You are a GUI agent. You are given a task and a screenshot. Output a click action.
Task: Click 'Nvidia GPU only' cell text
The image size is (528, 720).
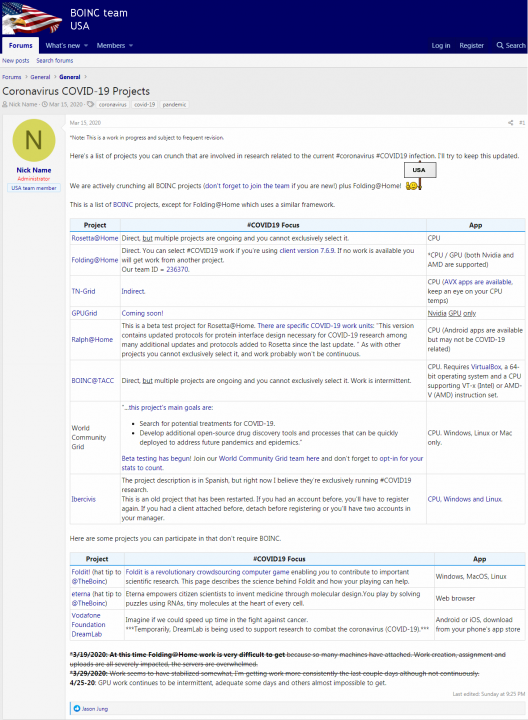(x=452, y=313)
